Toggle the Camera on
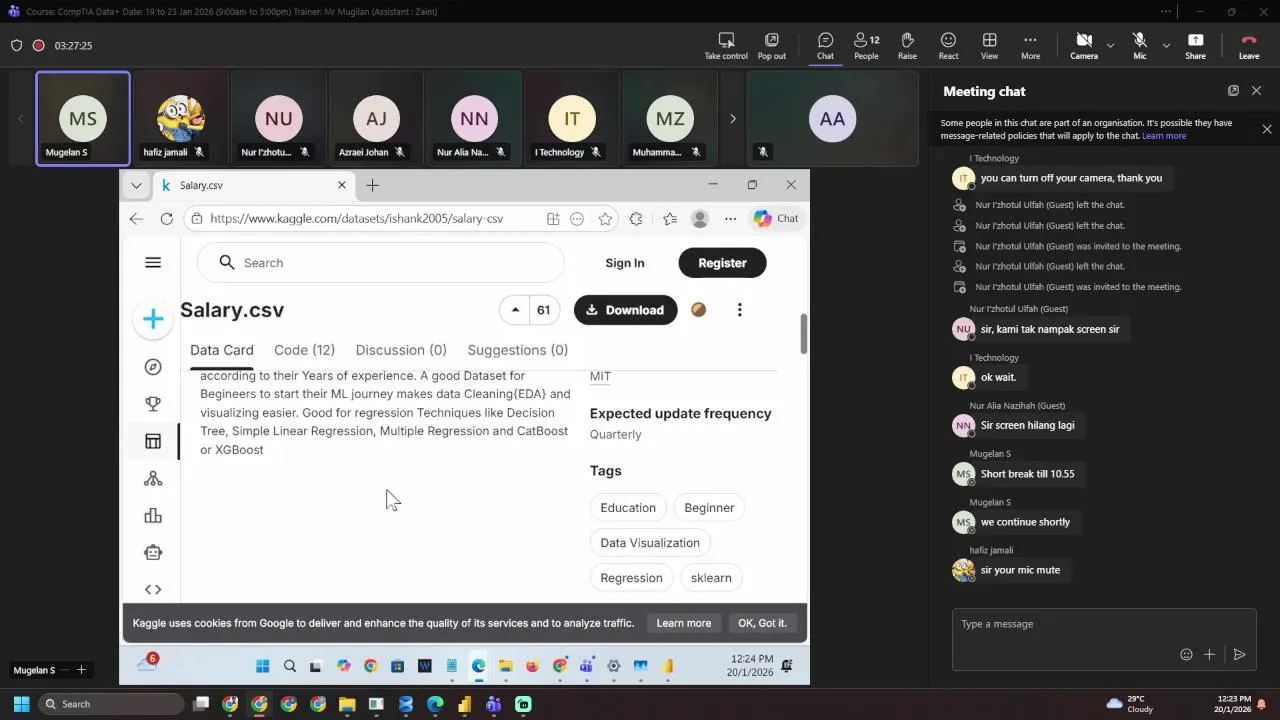The image size is (1280, 720). pyautogui.click(x=1084, y=46)
